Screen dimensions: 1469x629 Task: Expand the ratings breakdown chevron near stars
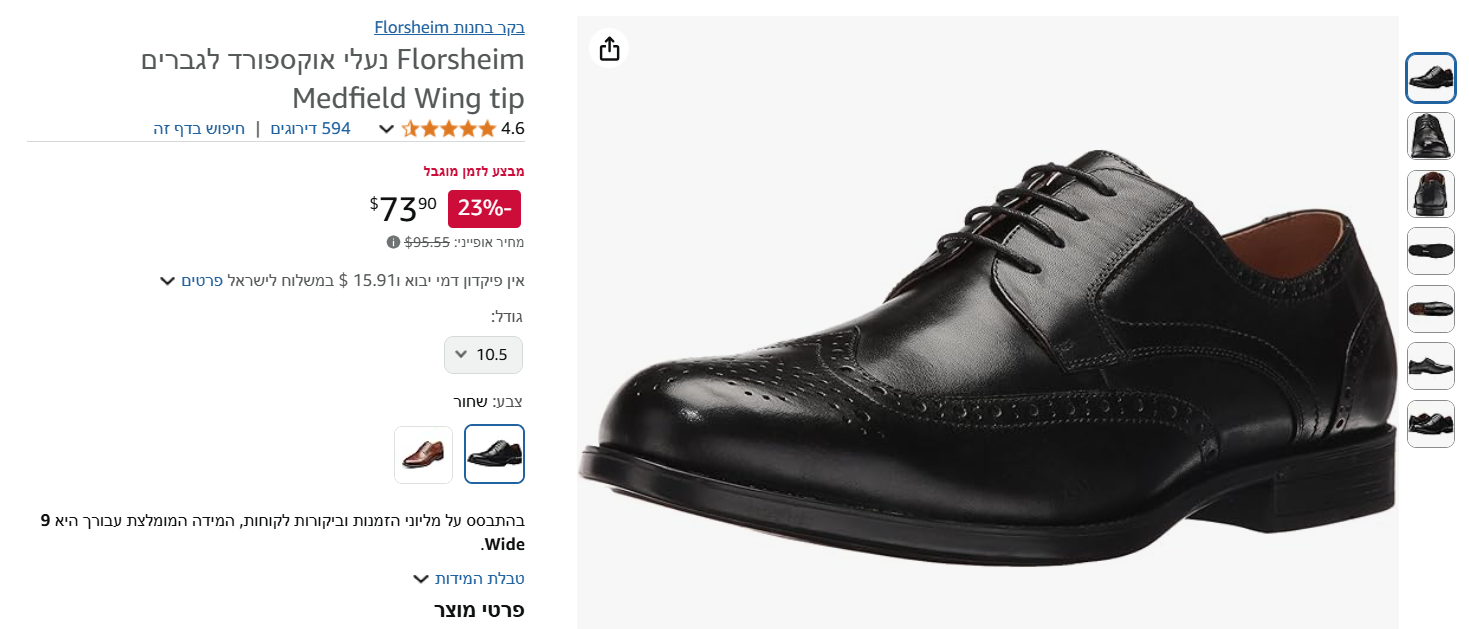(x=386, y=129)
